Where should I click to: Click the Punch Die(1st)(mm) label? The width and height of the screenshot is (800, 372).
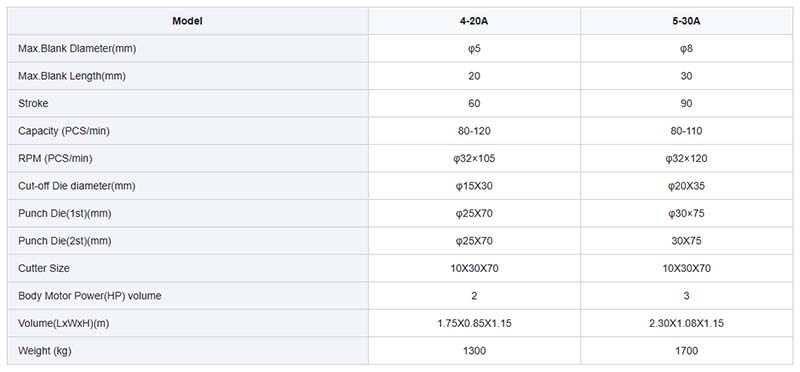coord(65,213)
